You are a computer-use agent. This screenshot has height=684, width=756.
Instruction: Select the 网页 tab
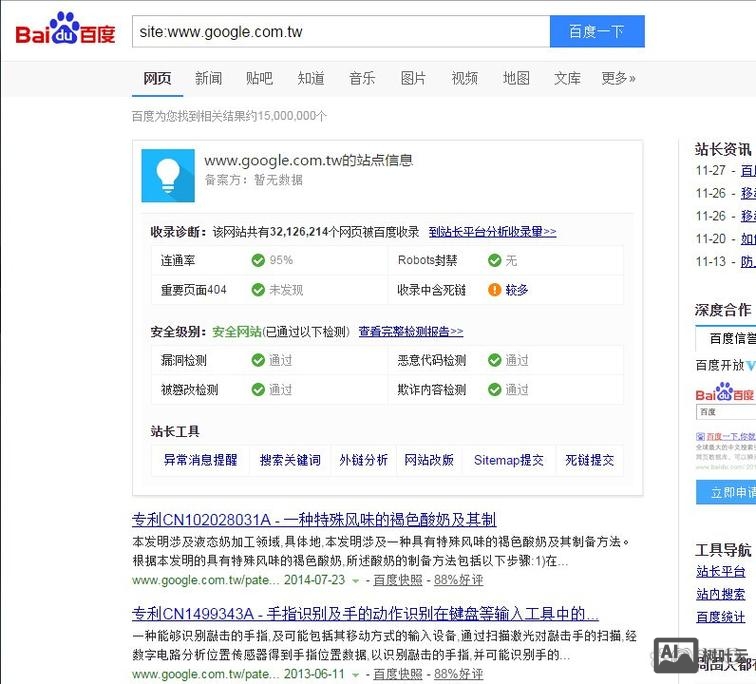click(157, 78)
